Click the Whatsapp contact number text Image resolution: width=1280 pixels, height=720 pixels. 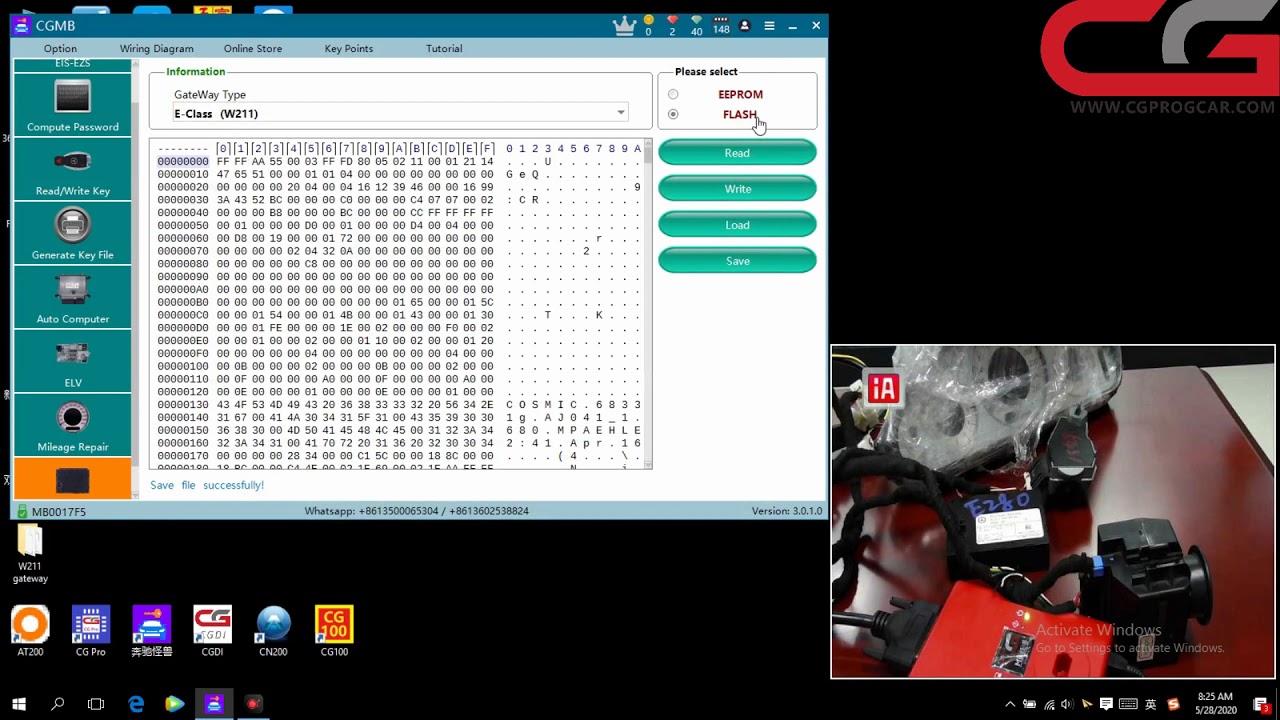pyautogui.click(x=417, y=511)
